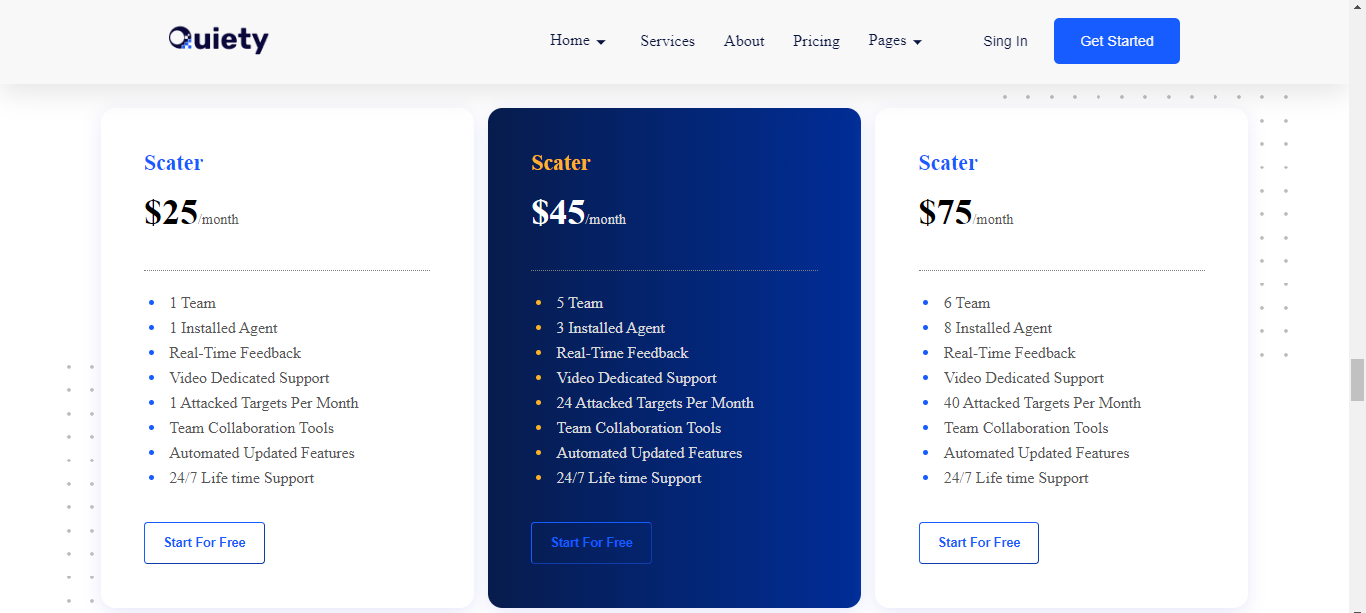This screenshot has width=1366, height=613.
Task: Click the Sign In link
Action: click(x=1005, y=41)
